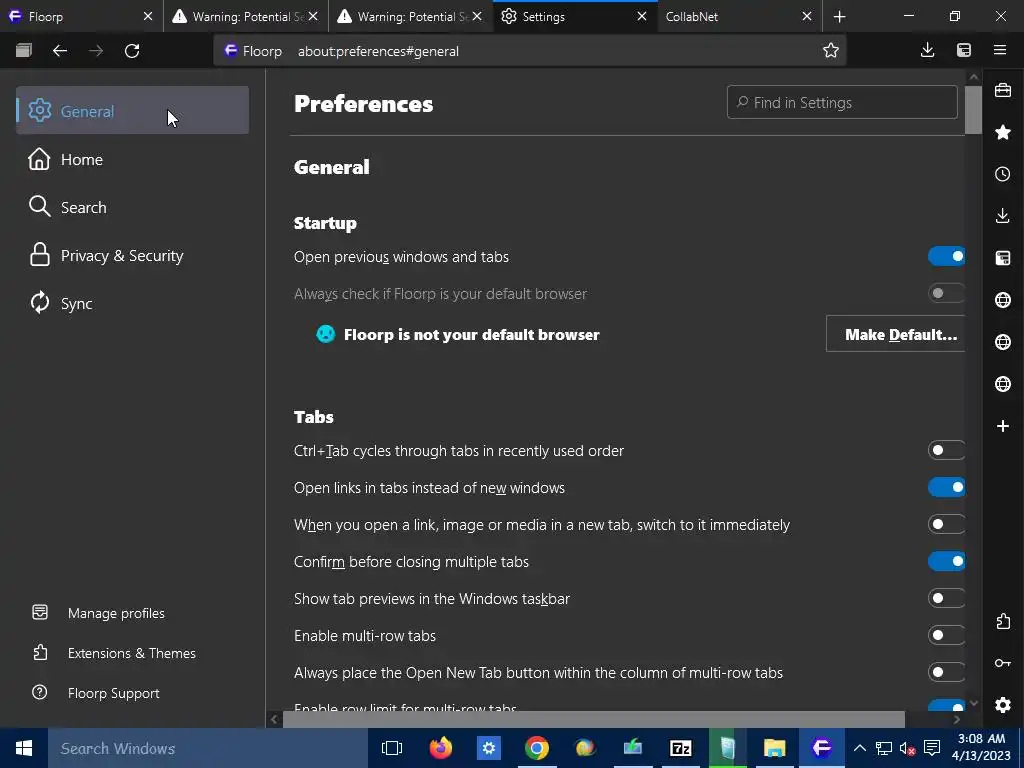Toggle the sidebar toolbar icon
The height and width of the screenshot is (768, 1024).
964,50
